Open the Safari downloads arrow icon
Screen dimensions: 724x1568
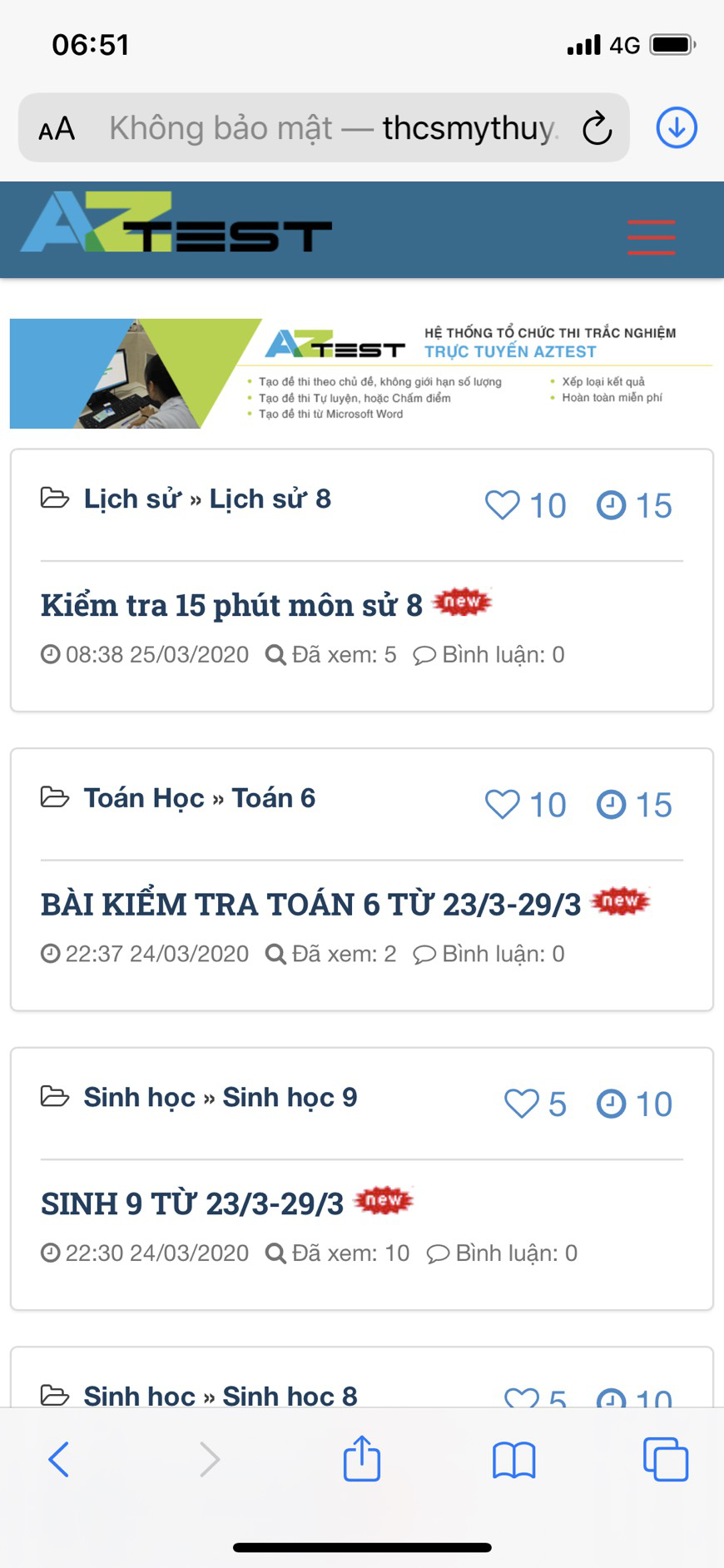tap(677, 128)
